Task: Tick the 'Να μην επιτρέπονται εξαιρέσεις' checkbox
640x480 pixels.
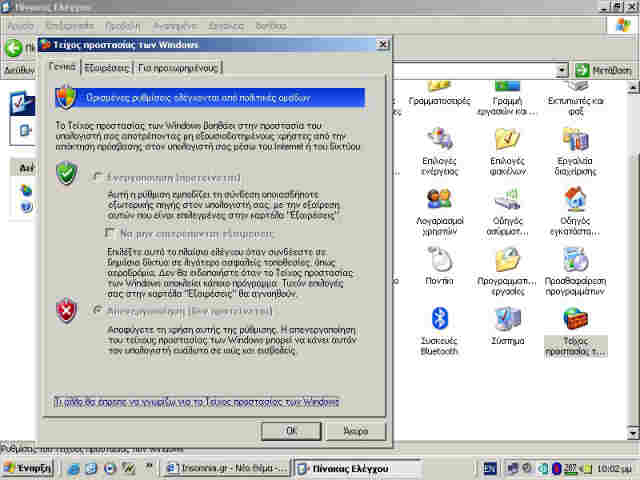Action: 110,232
